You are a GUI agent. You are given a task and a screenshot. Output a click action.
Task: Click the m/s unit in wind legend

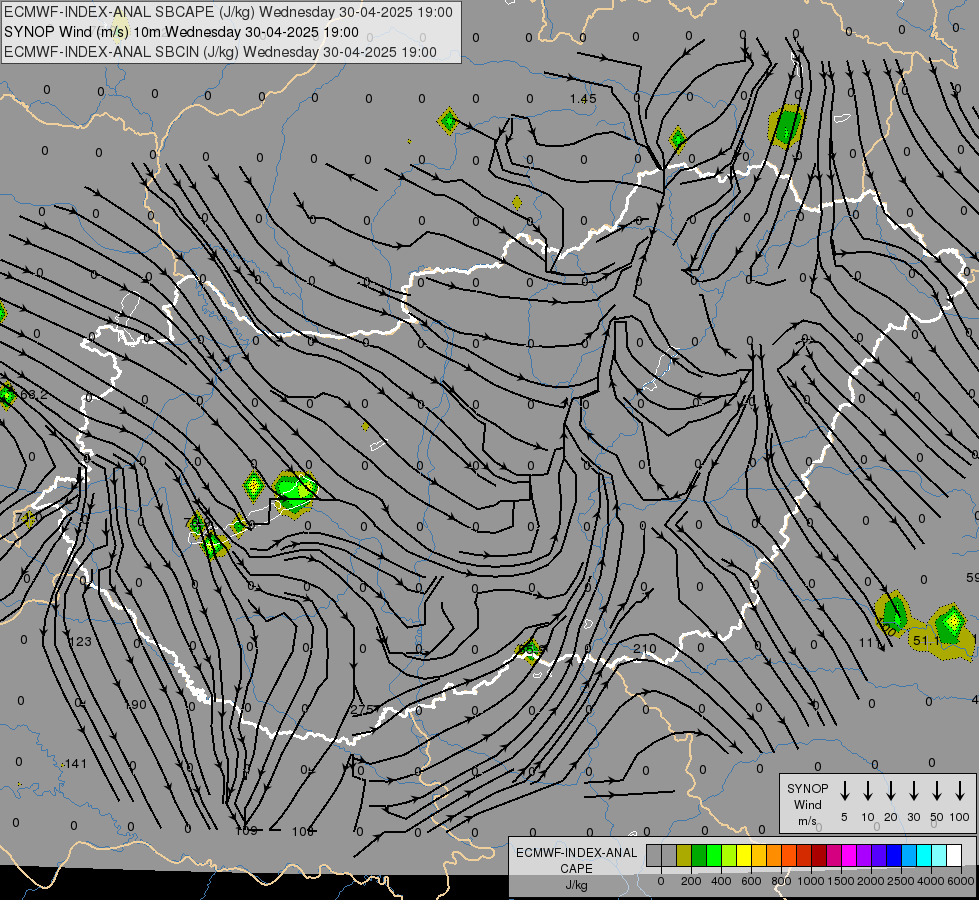tap(807, 821)
